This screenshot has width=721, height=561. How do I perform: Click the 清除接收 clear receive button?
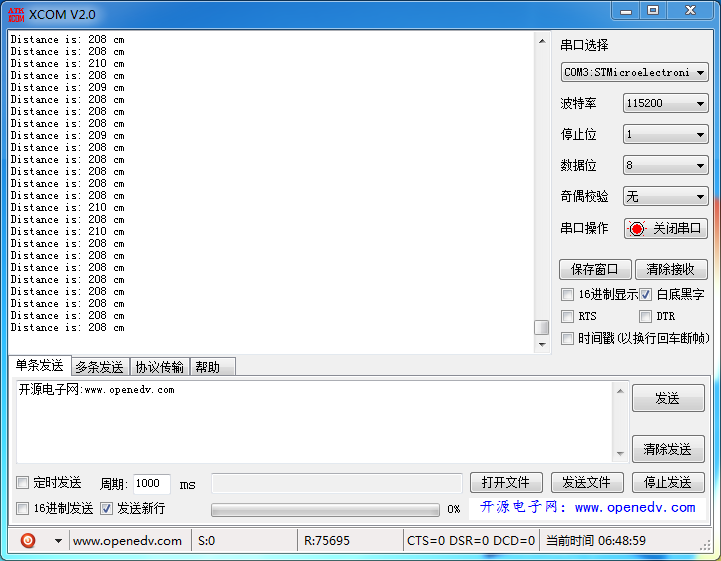coord(671,269)
